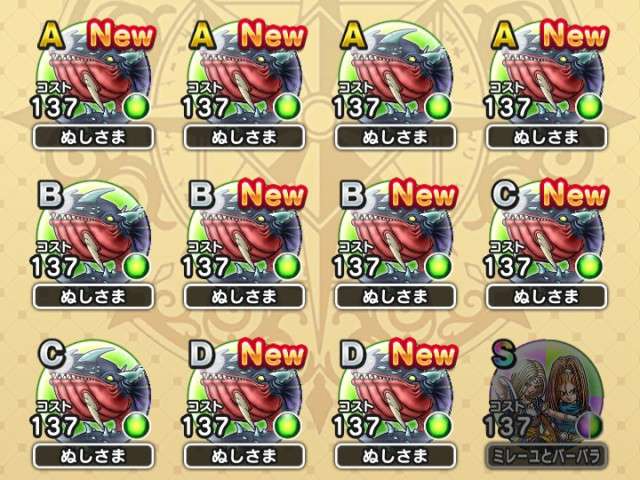Click green orb on the C-rank New card
This screenshot has width=640, height=480.
(590, 266)
